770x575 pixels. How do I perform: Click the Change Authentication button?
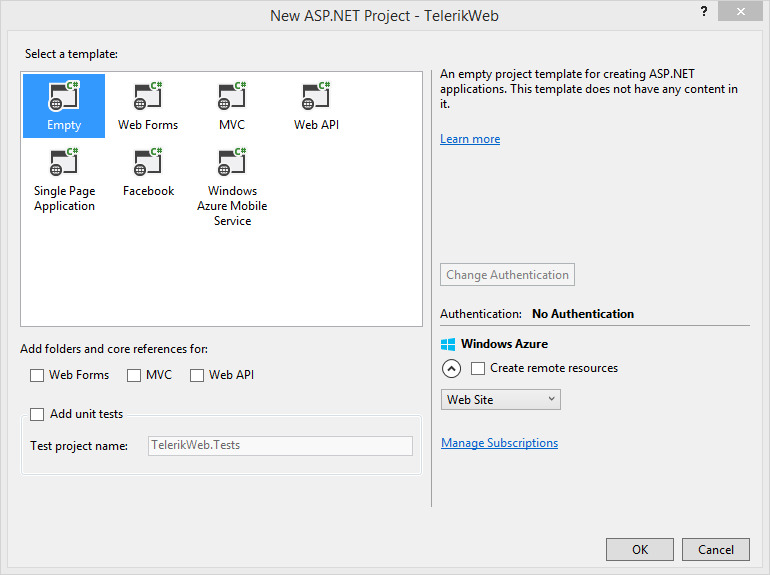pos(507,274)
